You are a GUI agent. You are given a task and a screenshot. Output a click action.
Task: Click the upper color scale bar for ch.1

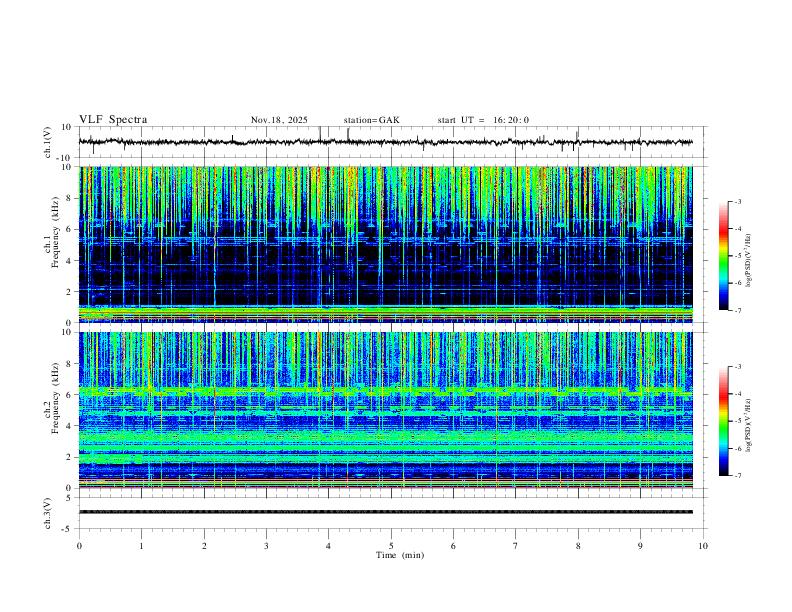click(724, 256)
